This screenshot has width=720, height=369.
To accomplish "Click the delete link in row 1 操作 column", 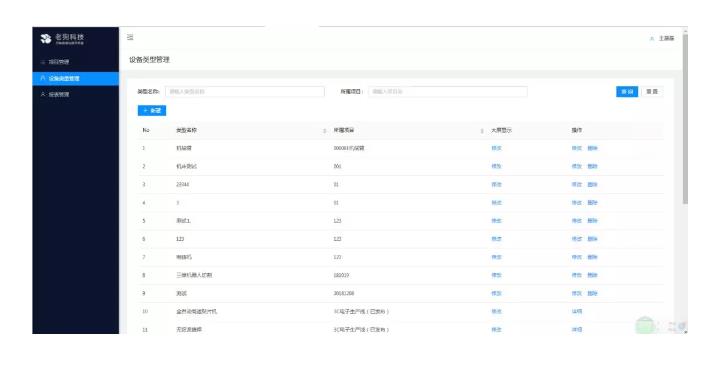I will tap(593, 148).
